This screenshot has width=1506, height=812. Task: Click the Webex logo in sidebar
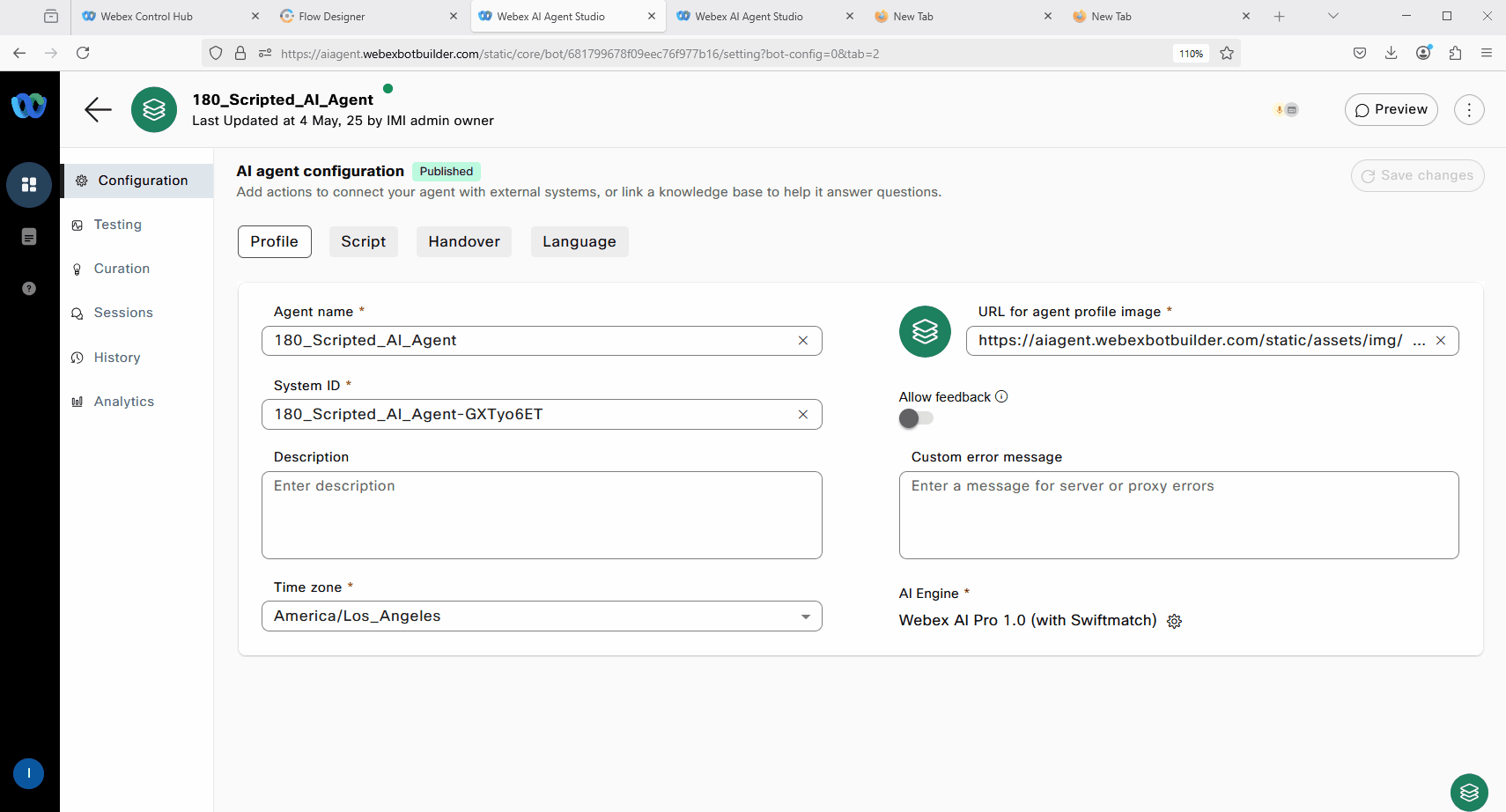tap(29, 107)
